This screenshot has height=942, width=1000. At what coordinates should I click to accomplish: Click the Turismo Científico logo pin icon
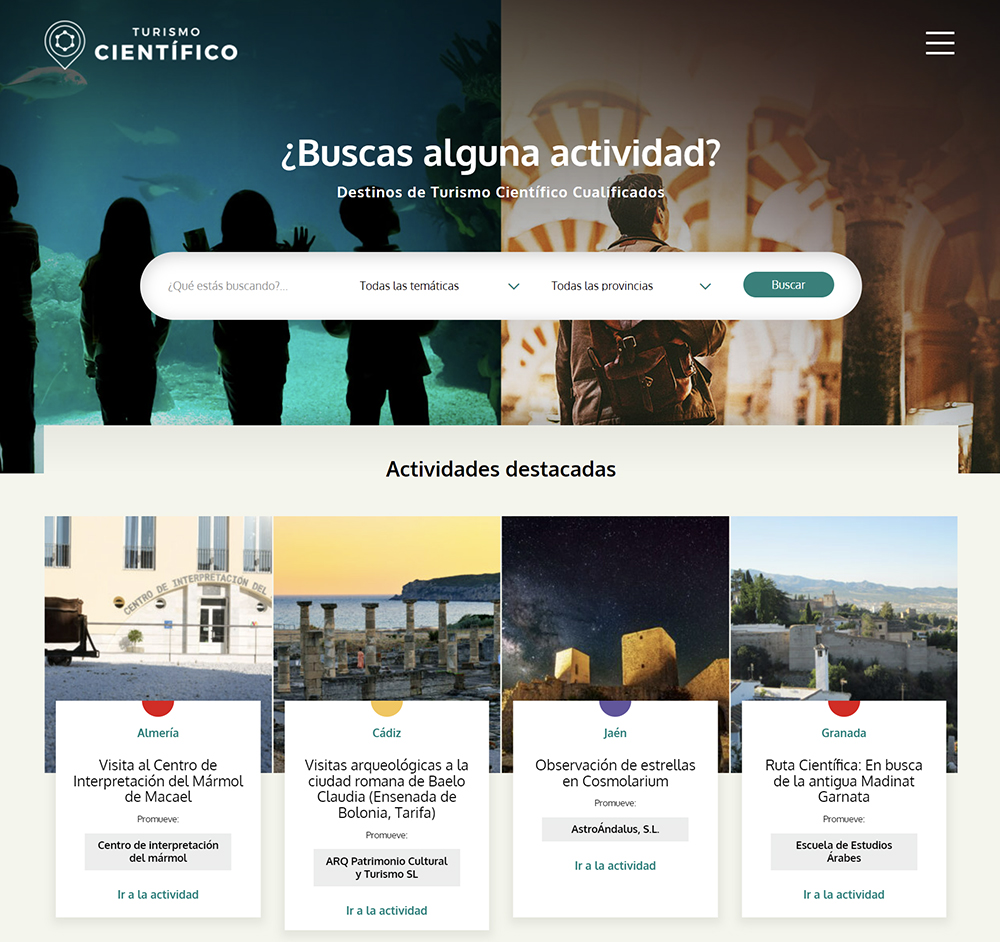64,44
